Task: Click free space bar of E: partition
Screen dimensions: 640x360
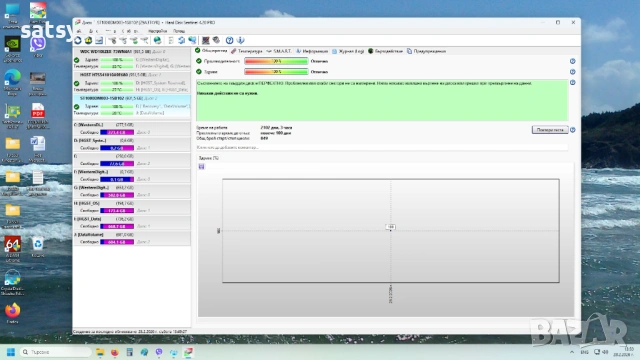Action: (117, 164)
